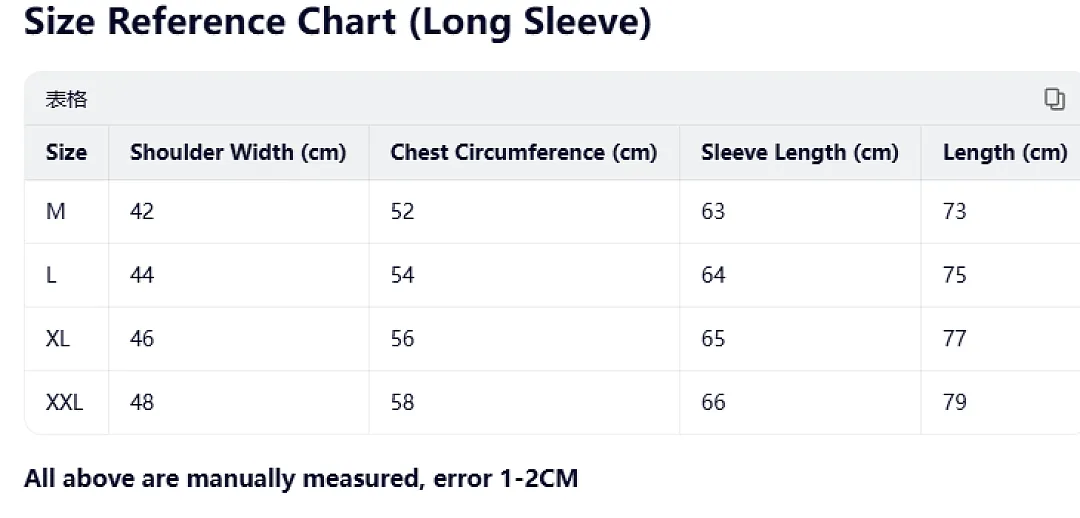Select the Shoulder Width (cm) column header

[238, 152]
